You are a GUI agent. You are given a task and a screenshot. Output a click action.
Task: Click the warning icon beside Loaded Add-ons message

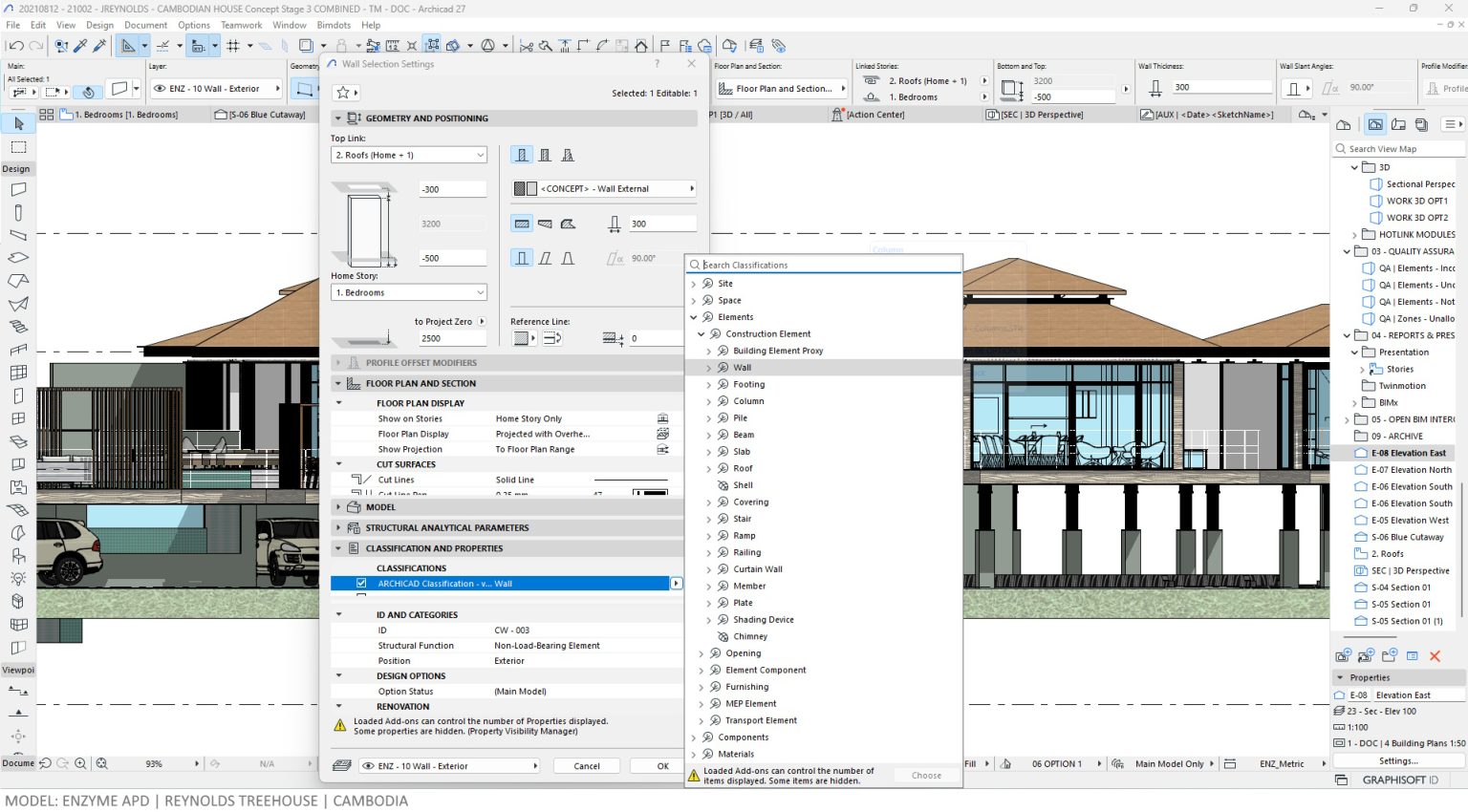point(339,726)
